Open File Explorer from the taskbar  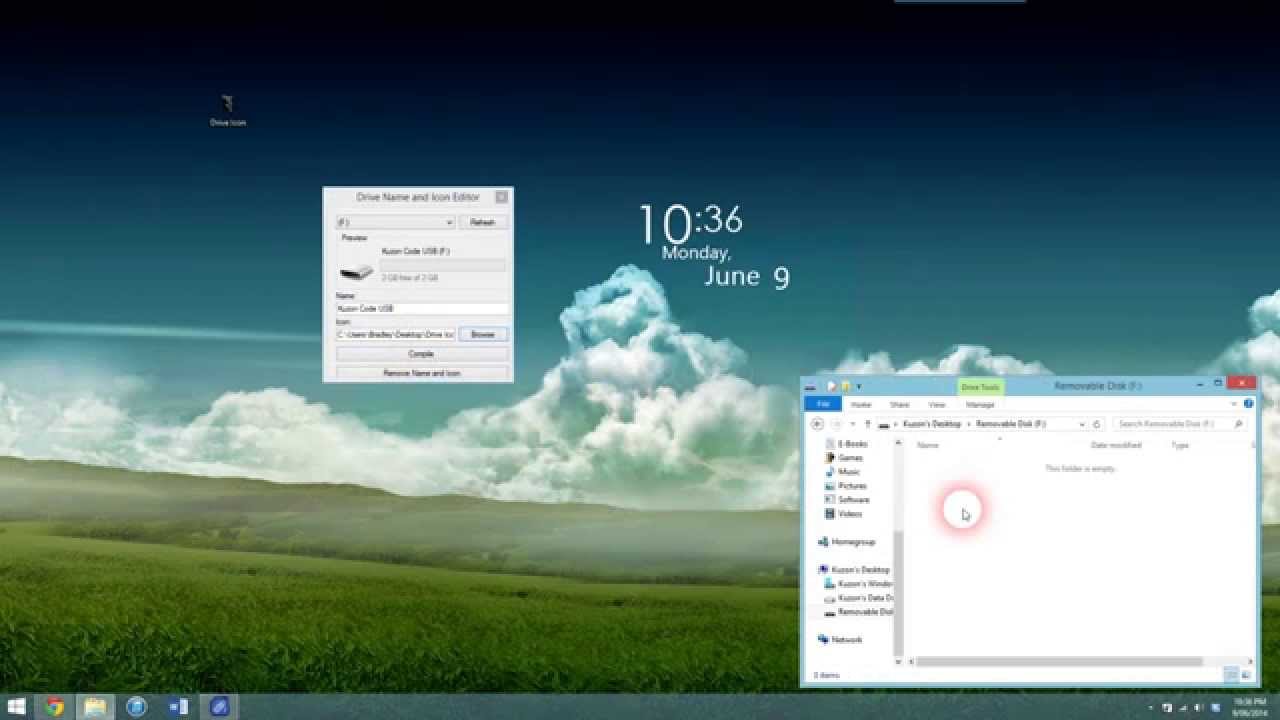coord(95,707)
